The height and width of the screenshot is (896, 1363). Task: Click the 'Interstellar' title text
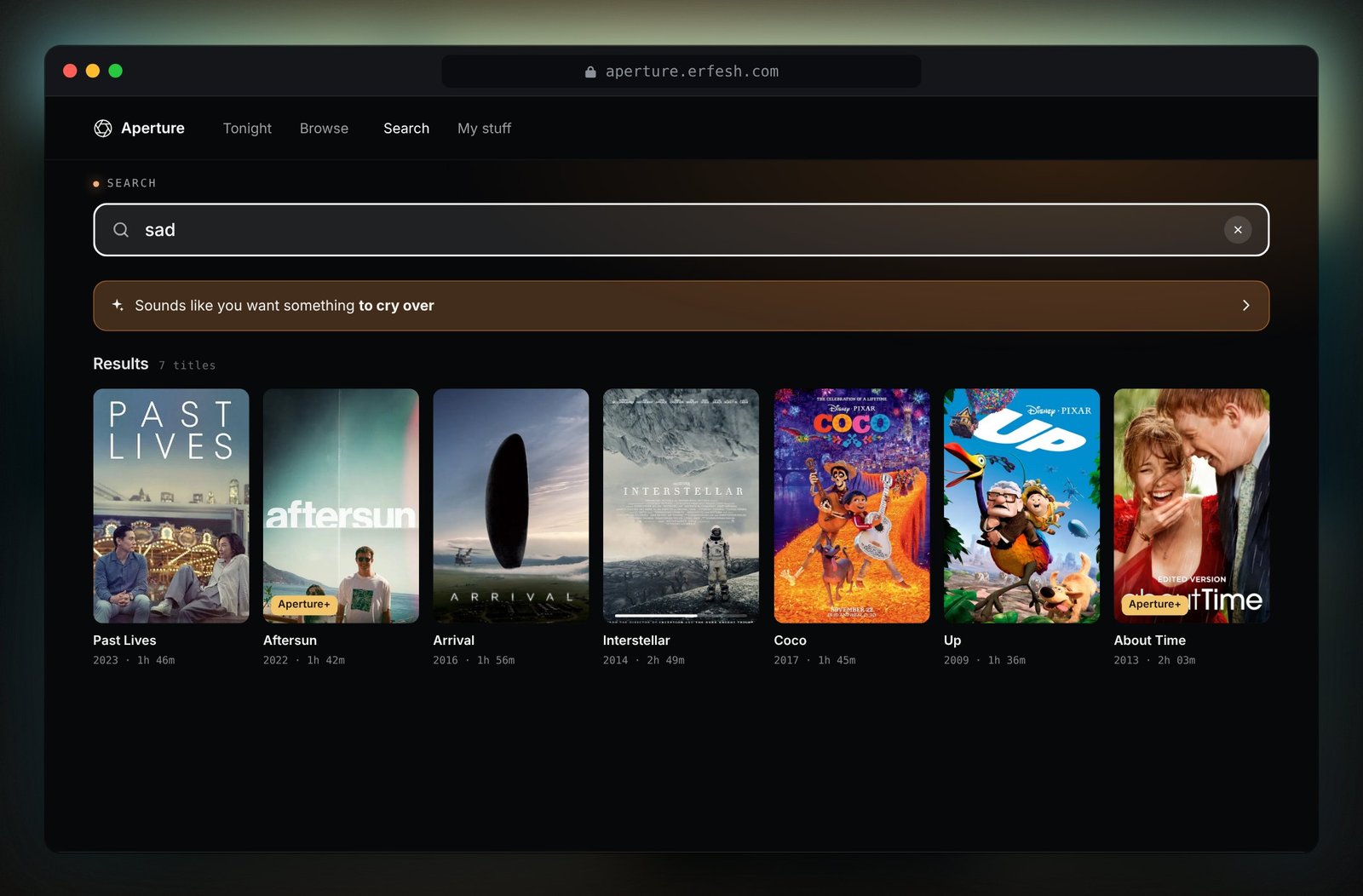click(x=636, y=640)
